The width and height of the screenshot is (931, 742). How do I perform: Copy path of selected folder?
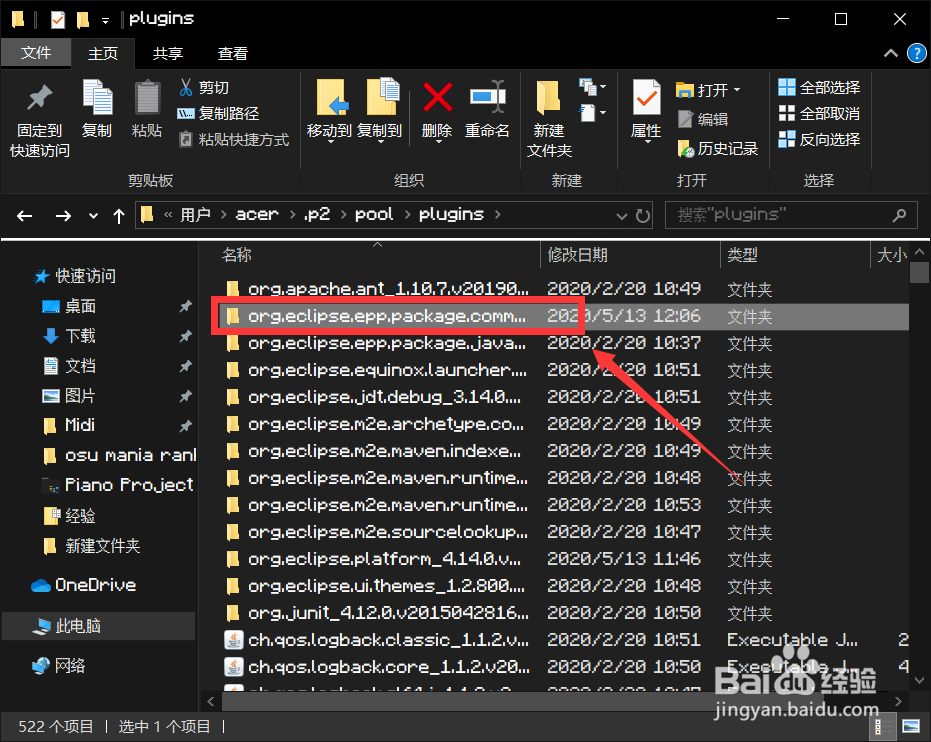point(218,113)
